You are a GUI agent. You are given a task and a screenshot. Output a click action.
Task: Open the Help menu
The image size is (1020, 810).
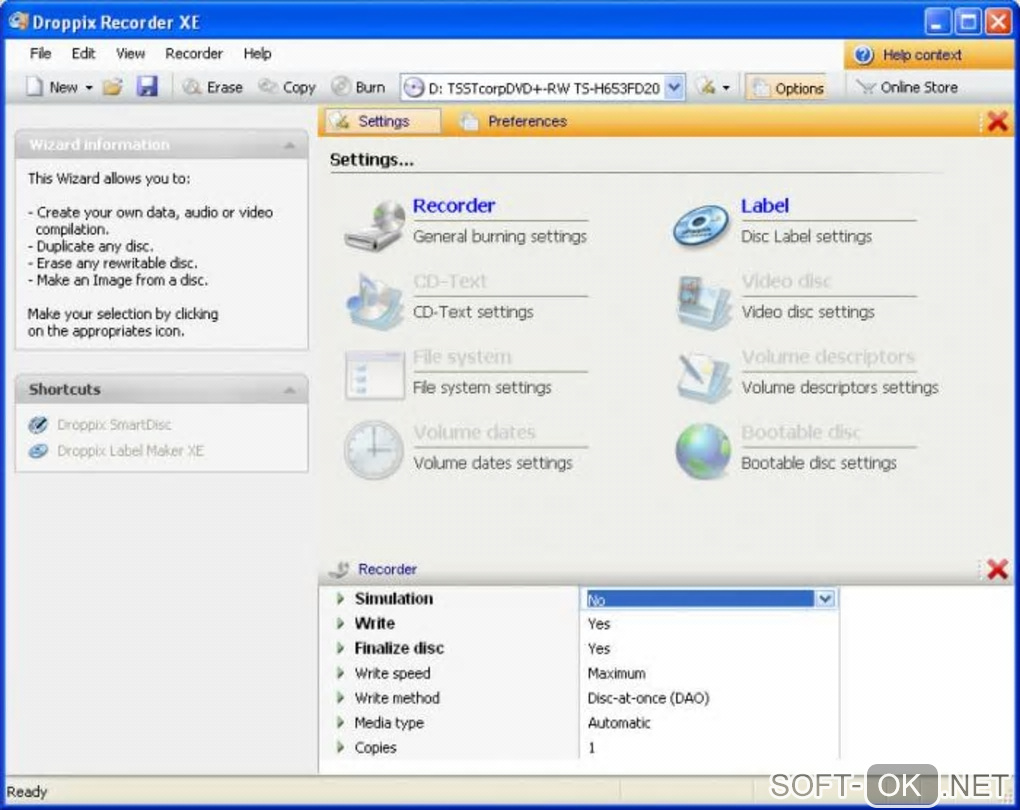pos(258,53)
